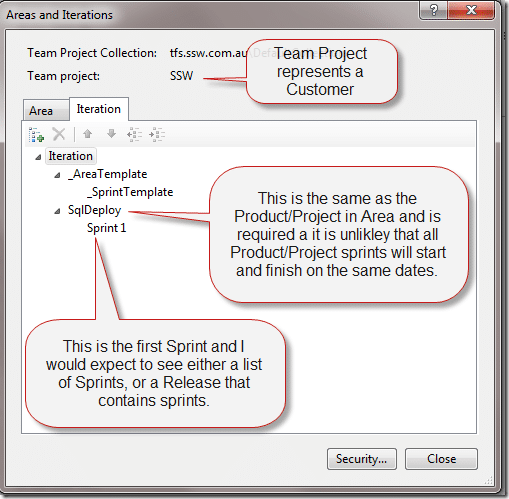Click the indent node toolbar icon
This screenshot has height=499, width=509.
tap(157, 134)
